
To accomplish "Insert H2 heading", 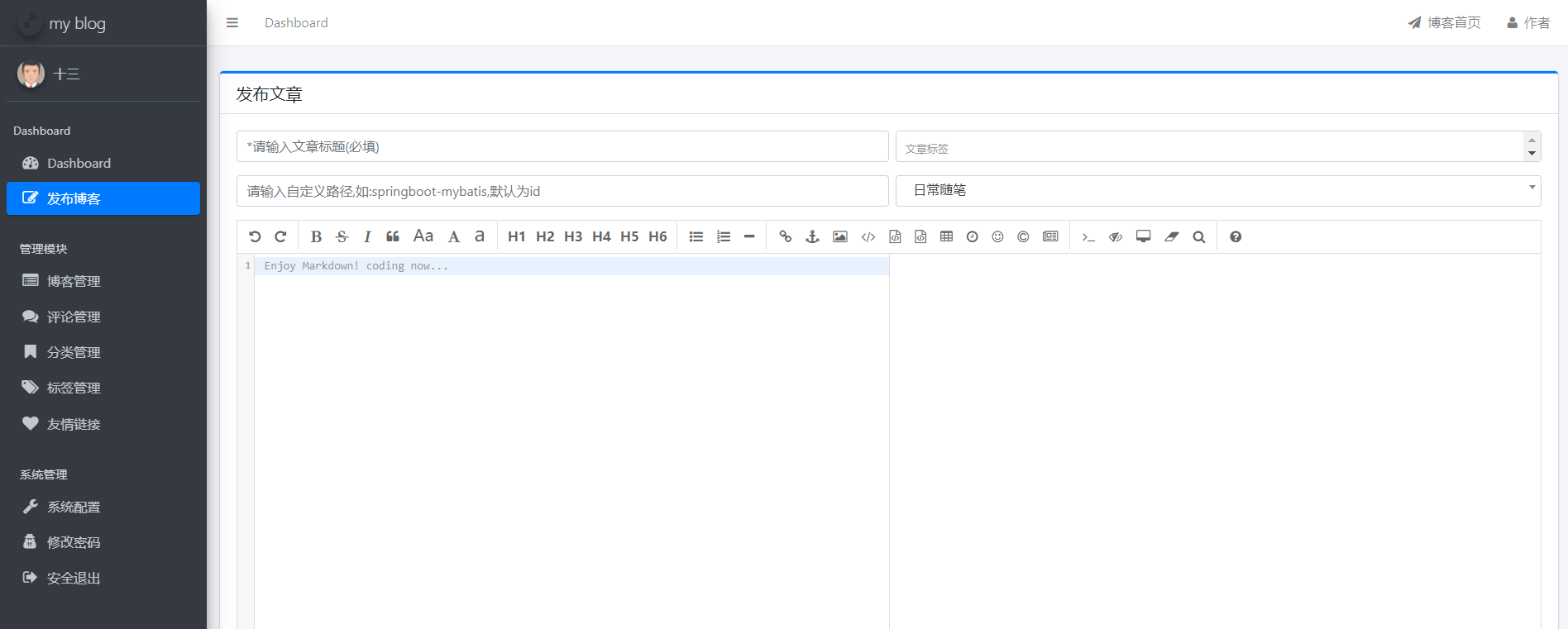I will pyautogui.click(x=545, y=236).
